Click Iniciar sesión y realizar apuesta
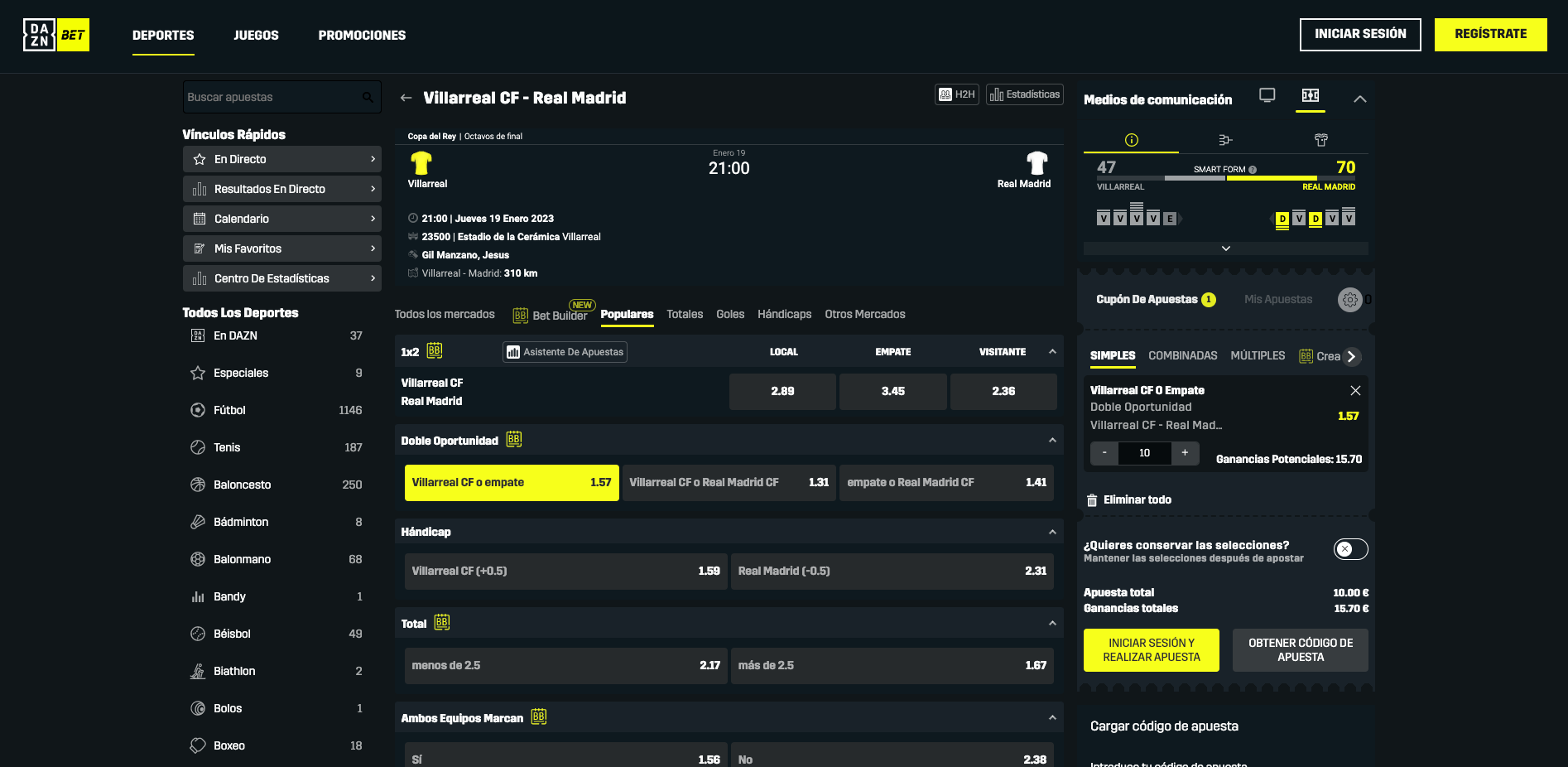 (1152, 650)
